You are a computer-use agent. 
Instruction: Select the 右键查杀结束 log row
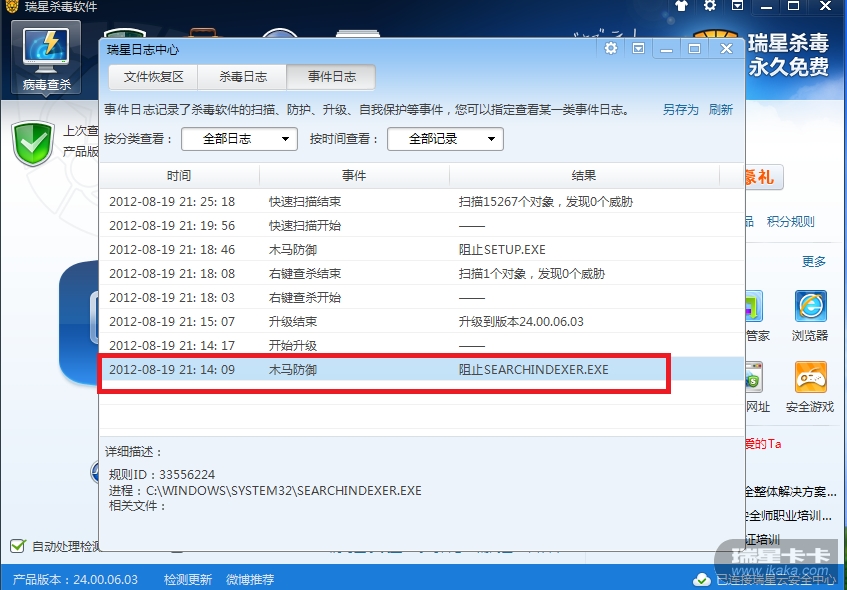421,273
